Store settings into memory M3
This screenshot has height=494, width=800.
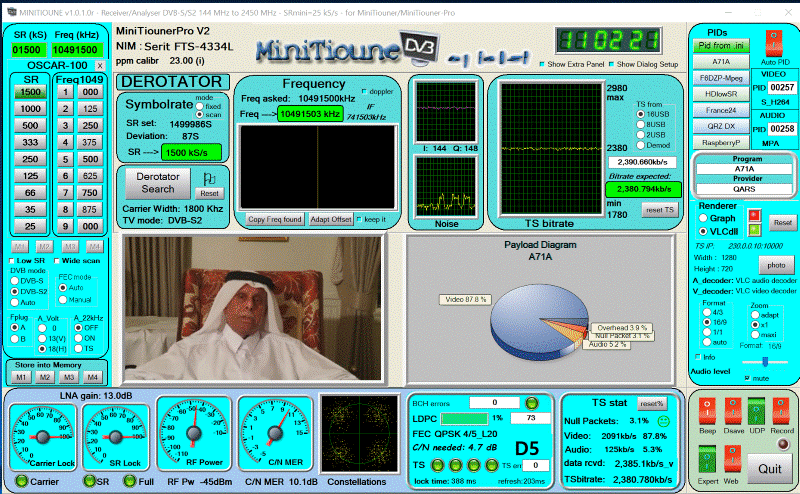tap(68, 377)
